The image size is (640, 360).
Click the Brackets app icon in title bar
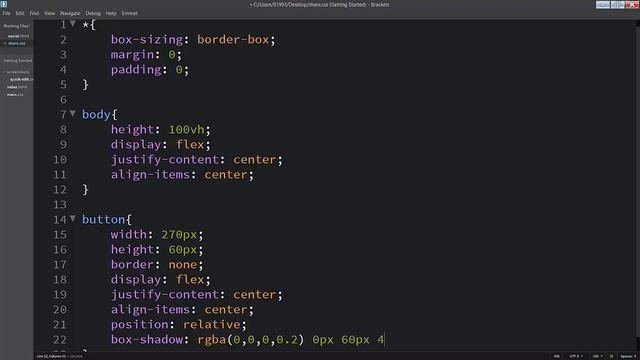(4, 4)
